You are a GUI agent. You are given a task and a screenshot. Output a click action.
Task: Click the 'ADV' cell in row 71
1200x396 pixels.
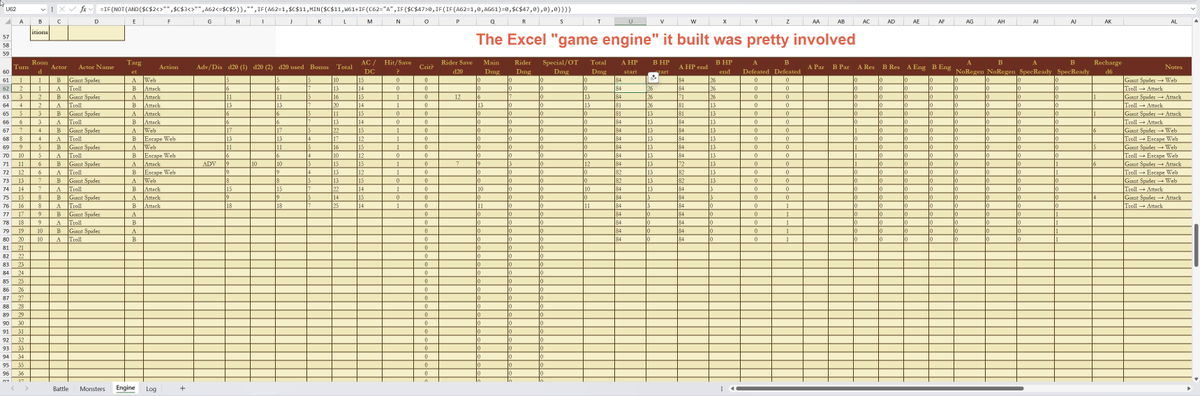coord(210,163)
